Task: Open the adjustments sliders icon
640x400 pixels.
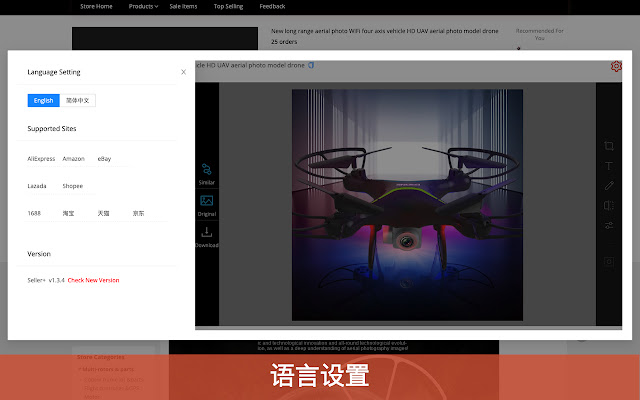Action: coord(609,225)
